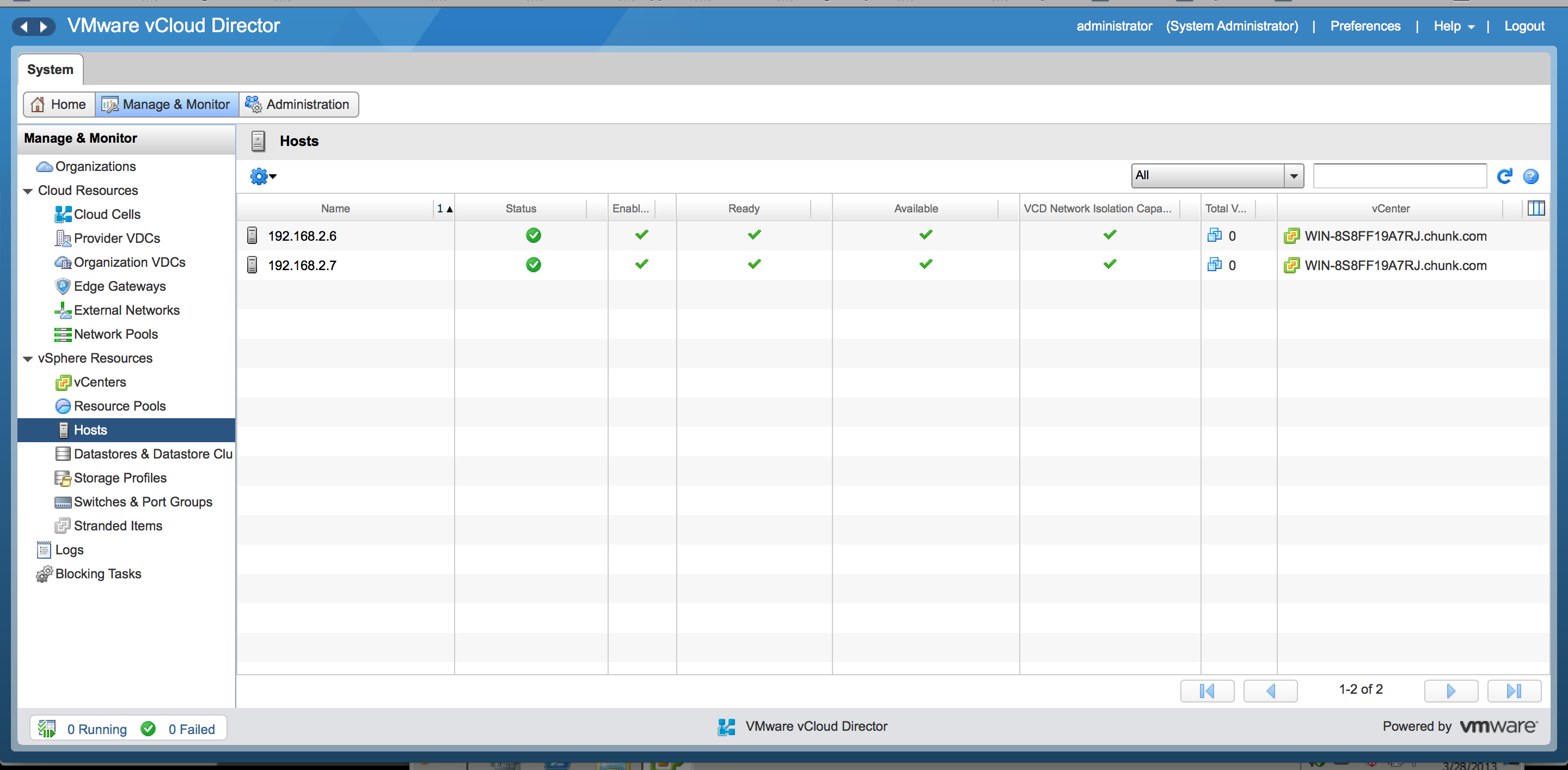Viewport: 1568px width, 770px height.
Task: Click browser-style back arrow in header
Action: pyautogui.click(x=24, y=26)
